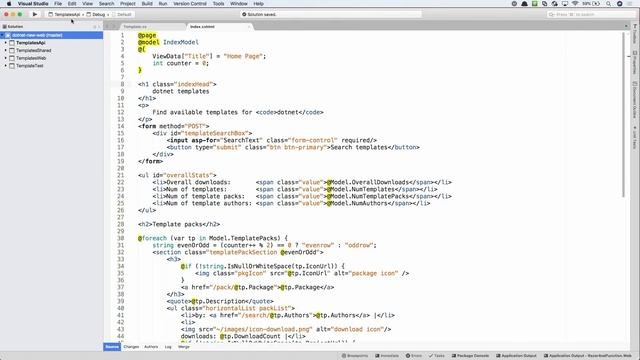Open the Search menu
The height and width of the screenshot is (360, 640).
coord(107,3)
